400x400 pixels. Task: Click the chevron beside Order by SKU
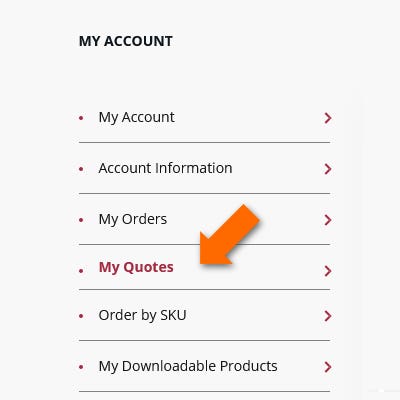[328, 316]
